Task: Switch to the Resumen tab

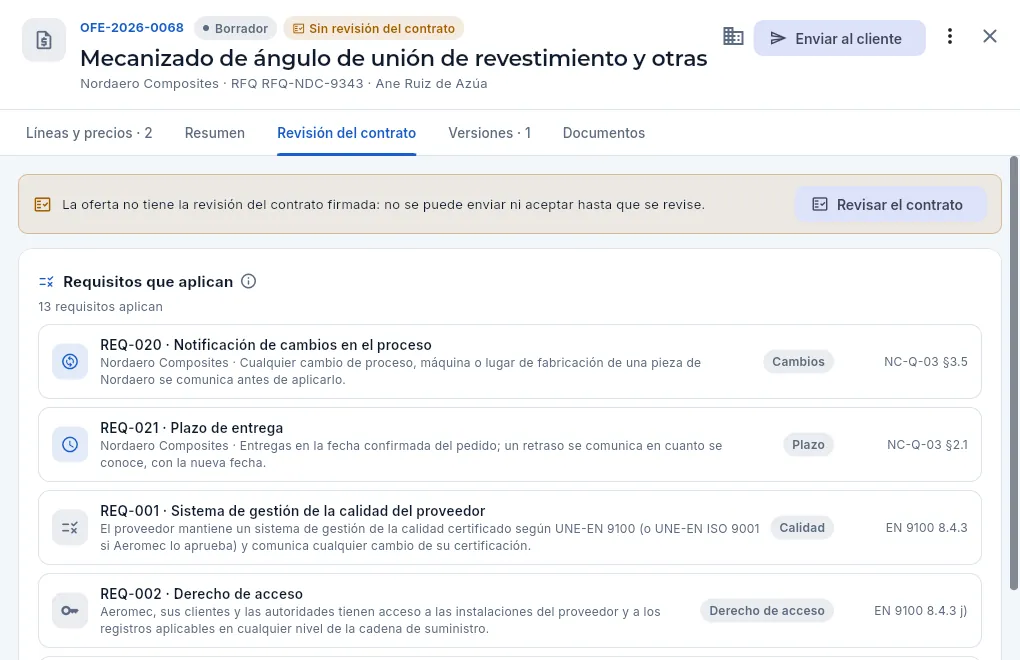Action: click(215, 133)
